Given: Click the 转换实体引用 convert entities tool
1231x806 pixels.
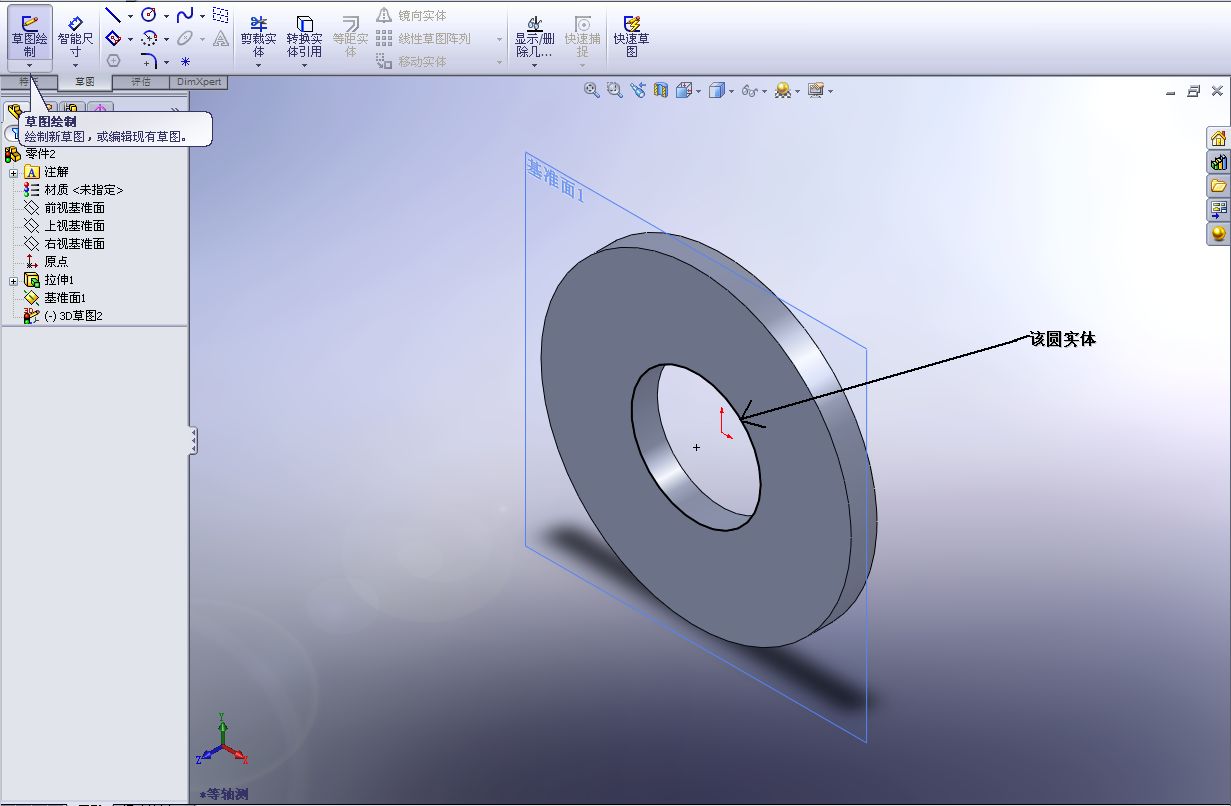Looking at the screenshot, I should pos(304,35).
